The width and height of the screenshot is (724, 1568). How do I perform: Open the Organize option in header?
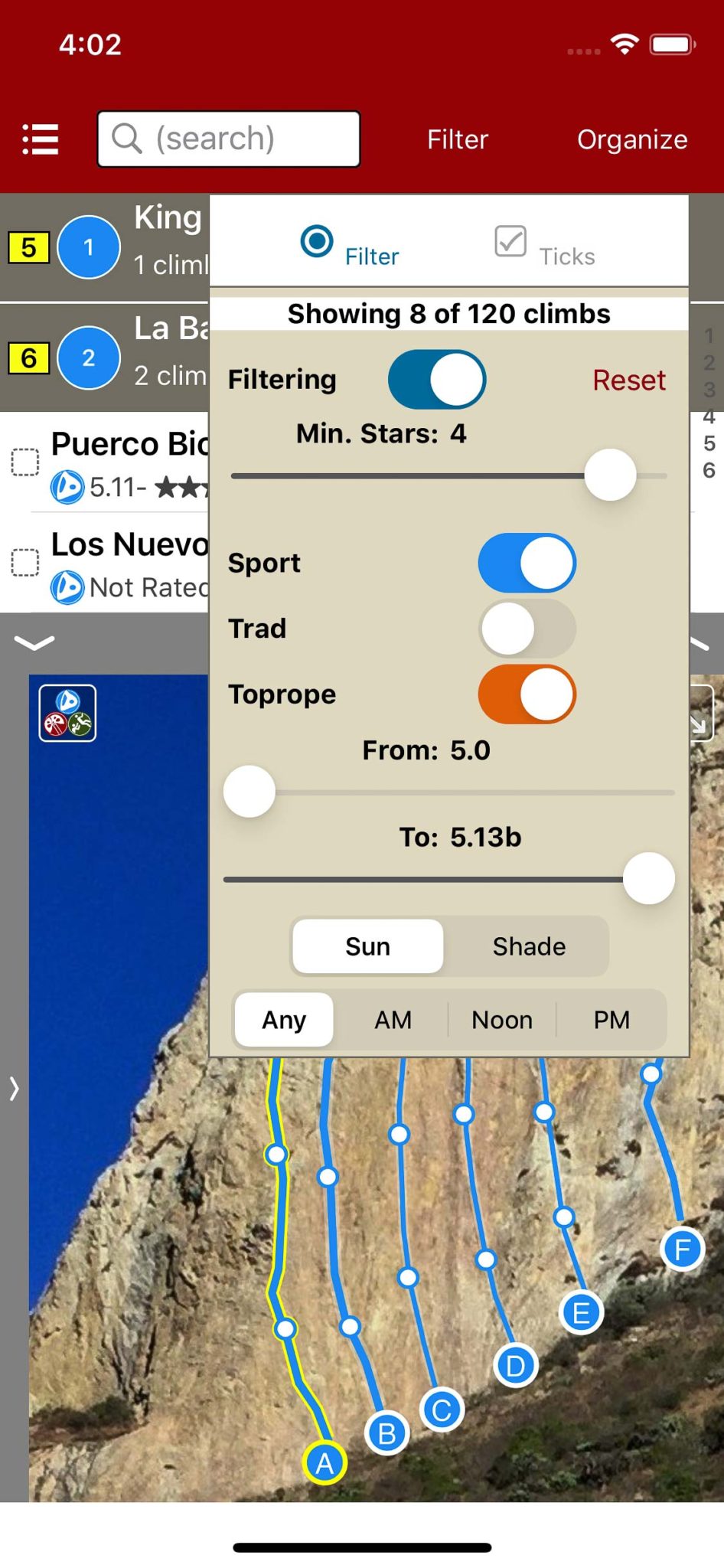tap(631, 139)
